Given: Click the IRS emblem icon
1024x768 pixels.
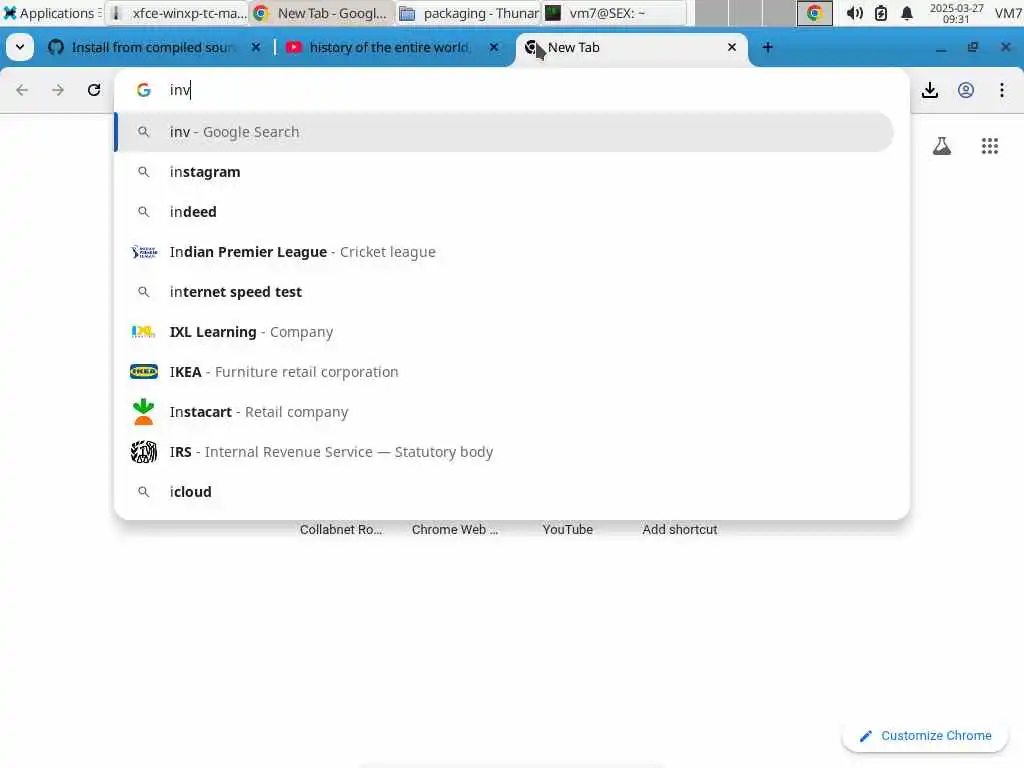Looking at the screenshot, I should 144,452.
